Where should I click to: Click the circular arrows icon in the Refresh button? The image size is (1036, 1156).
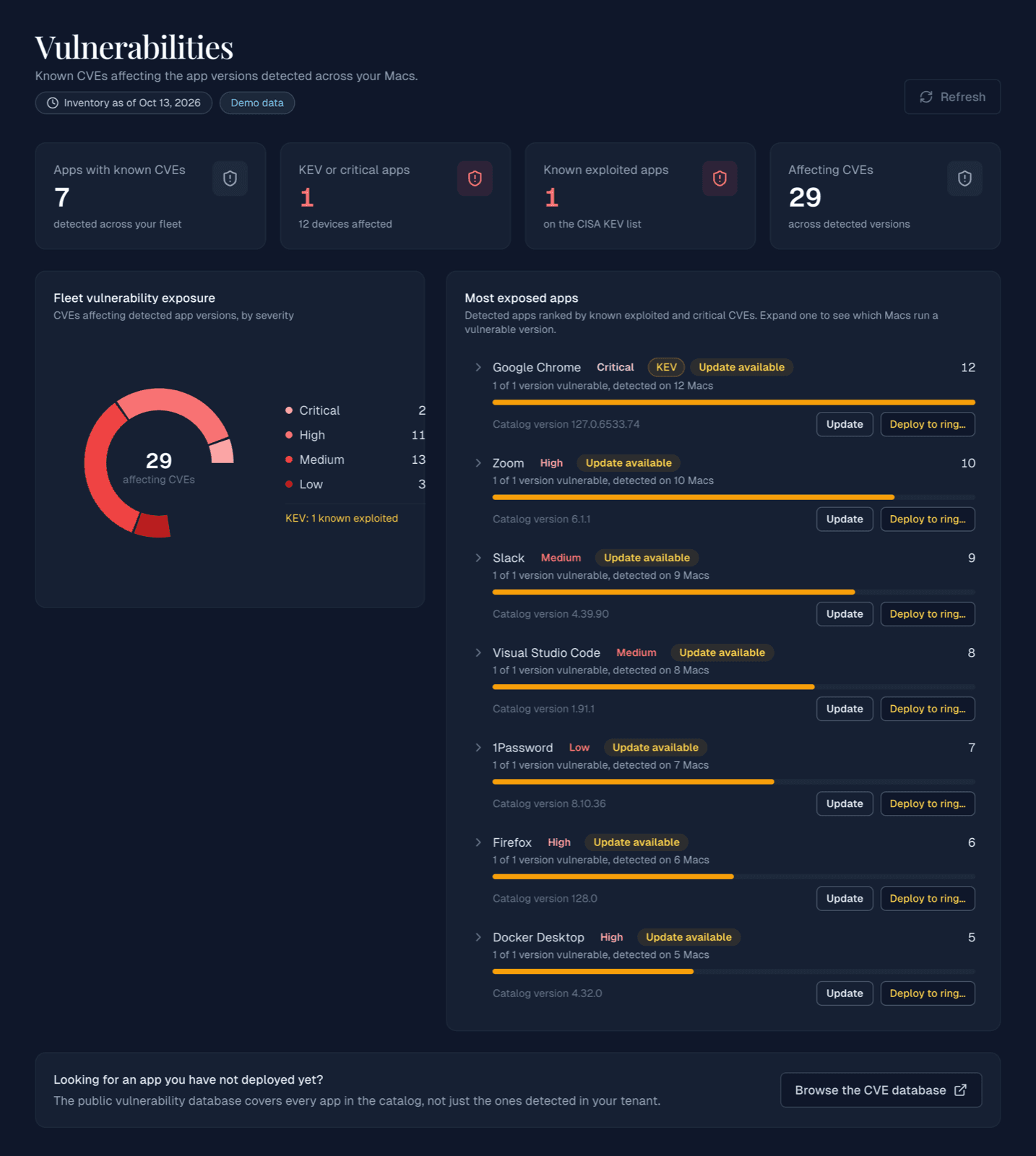926,97
